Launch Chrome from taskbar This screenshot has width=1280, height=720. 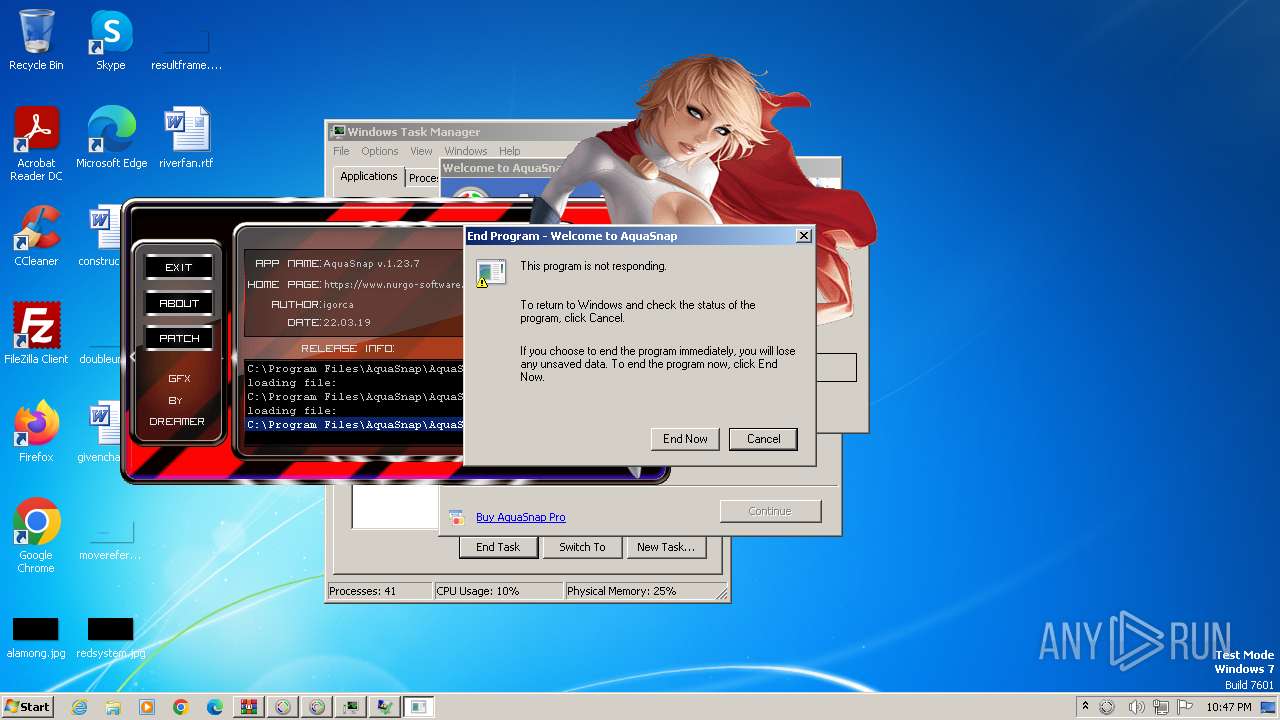point(181,707)
